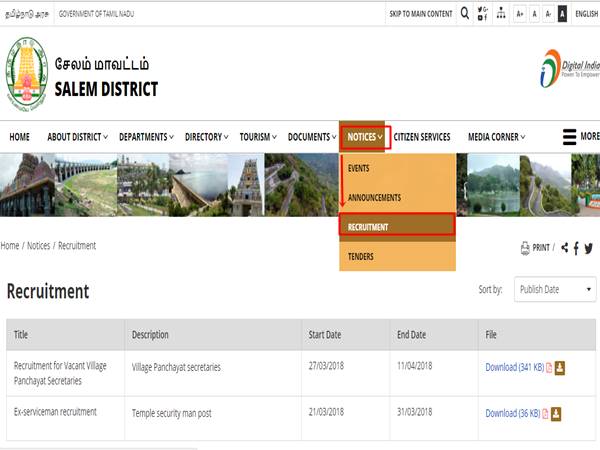
Task: Click PDF icon for 36 KB file
Action: pos(545,414)
